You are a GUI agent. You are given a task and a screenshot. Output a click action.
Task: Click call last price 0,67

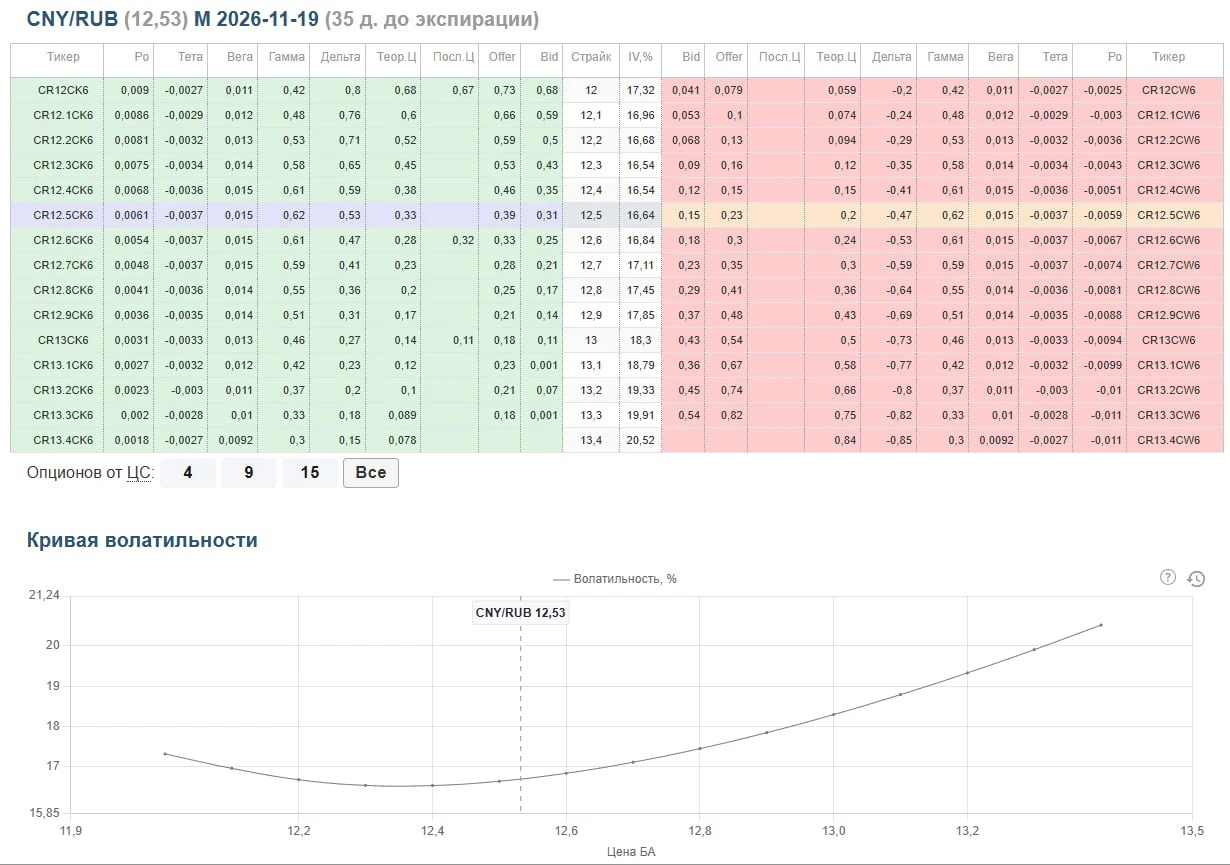(462, 90)
